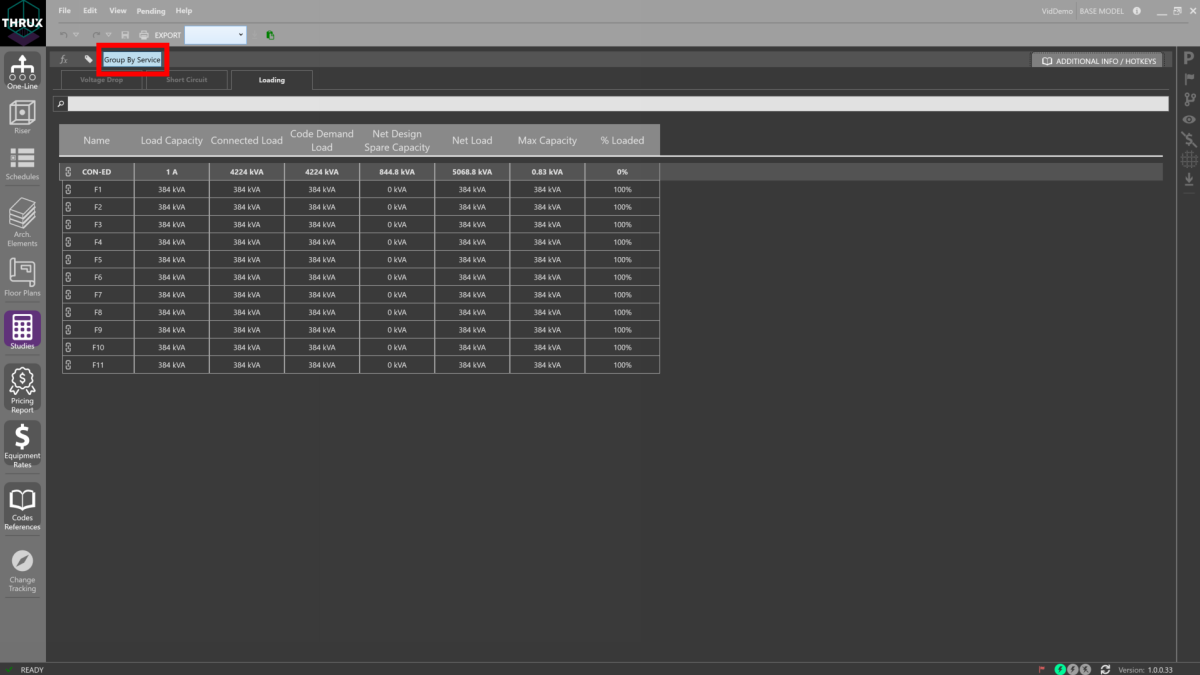Image resolution: width=1200 pixels, height=675 pixels.
Task: Click the print icon in toolbar
Action: click(x=143, y=35)
